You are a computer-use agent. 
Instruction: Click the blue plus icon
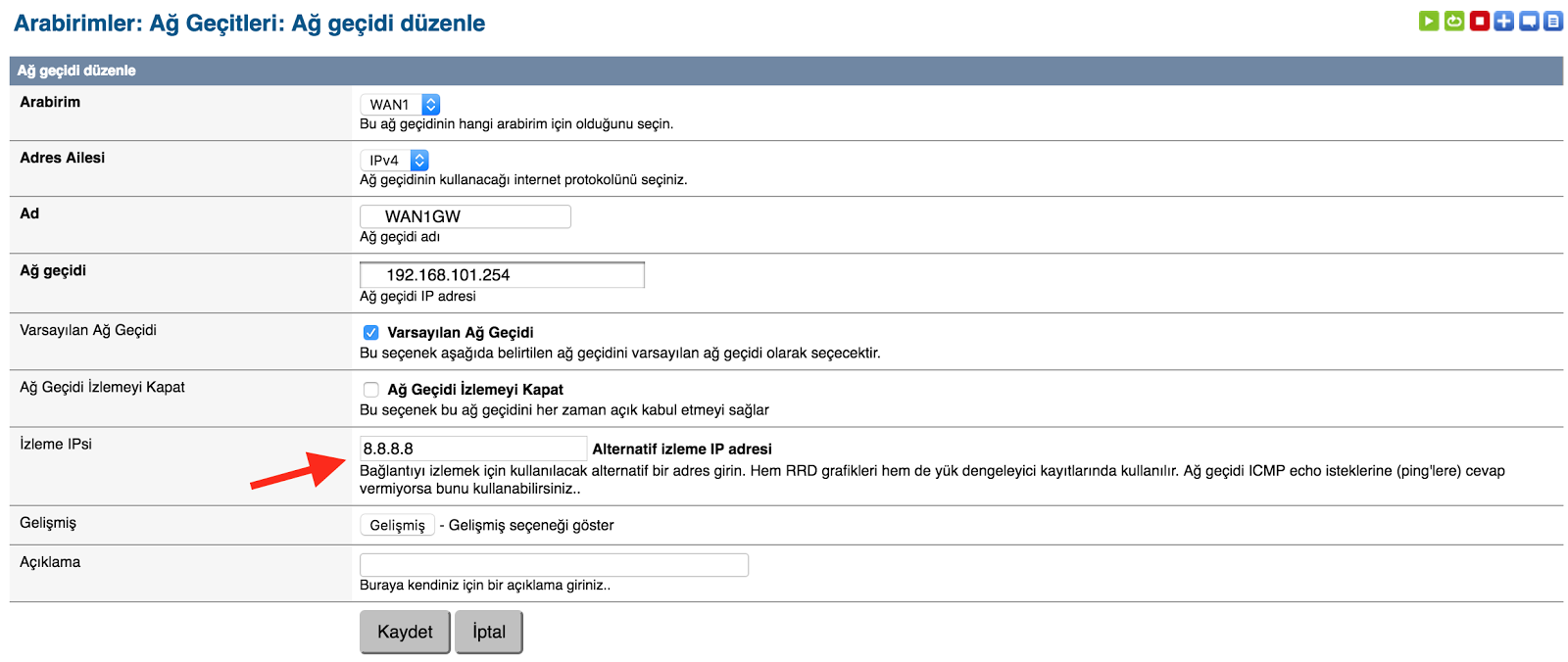[1504, 21]
